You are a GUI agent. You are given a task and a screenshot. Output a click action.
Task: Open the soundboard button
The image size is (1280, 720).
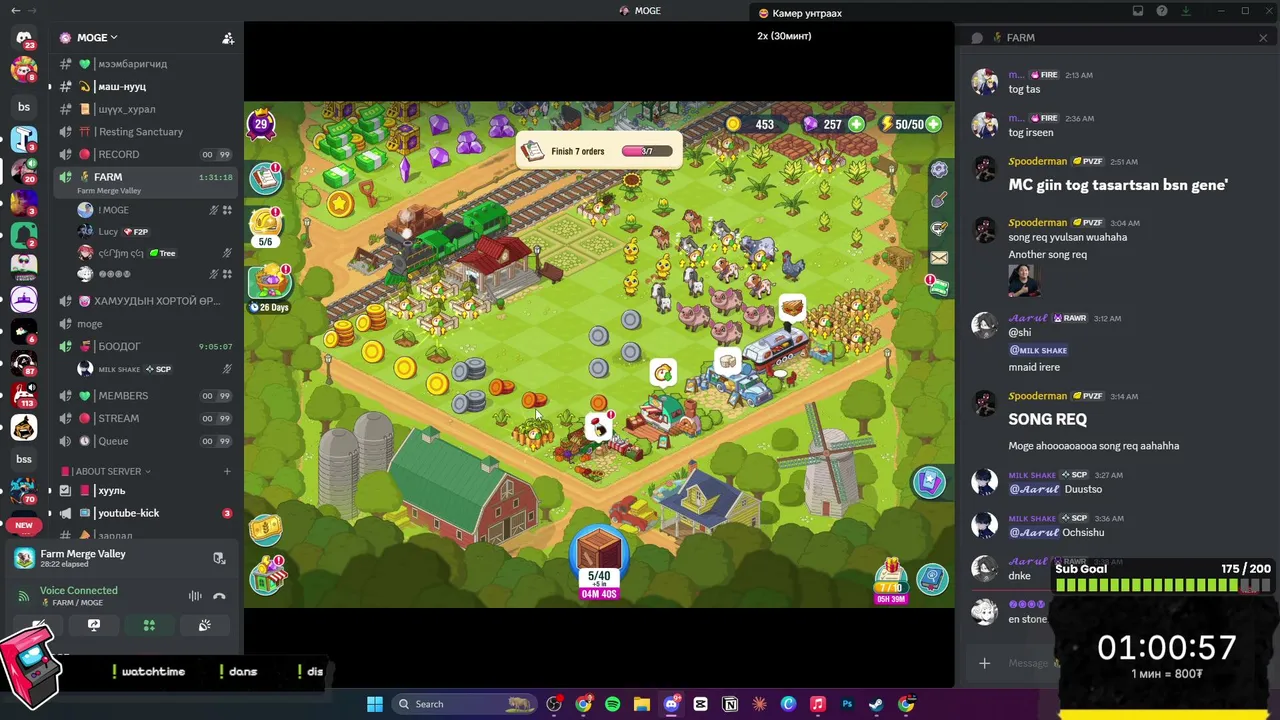point(204,625)
